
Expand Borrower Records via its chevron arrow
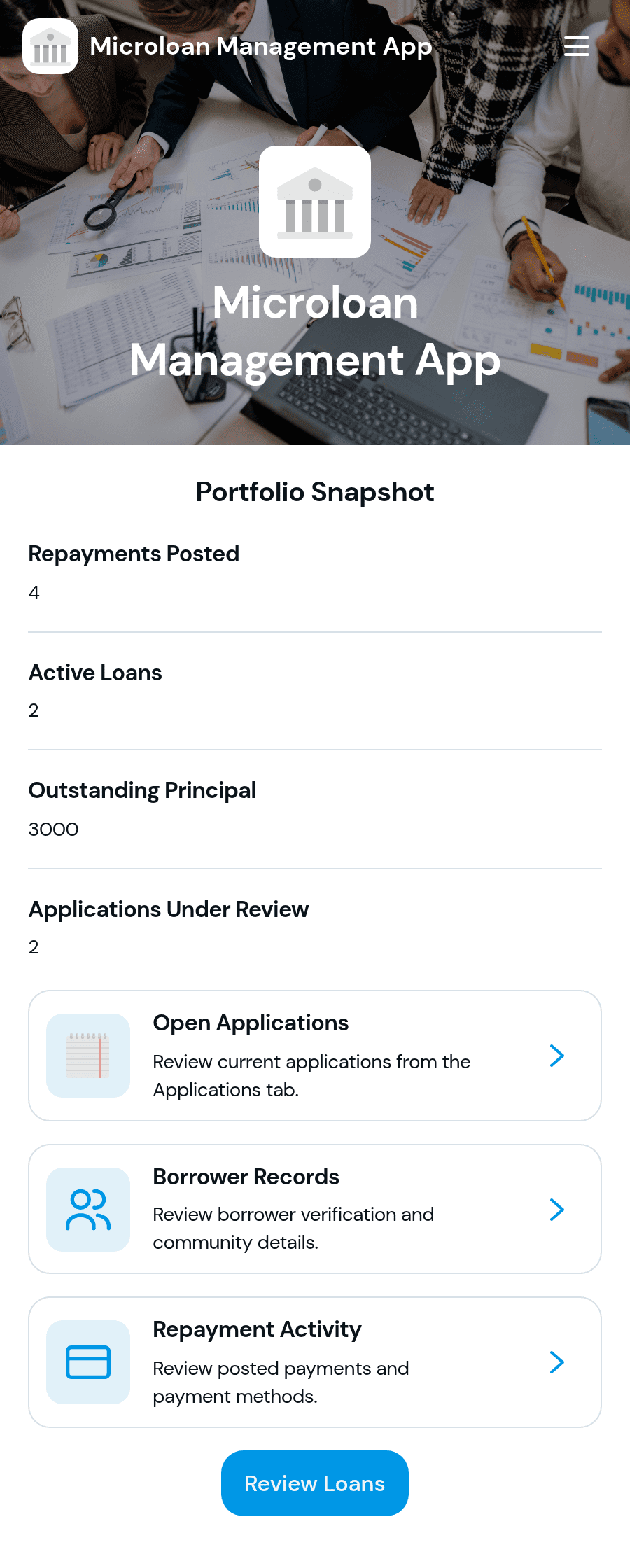click(x=557, y=1210)
